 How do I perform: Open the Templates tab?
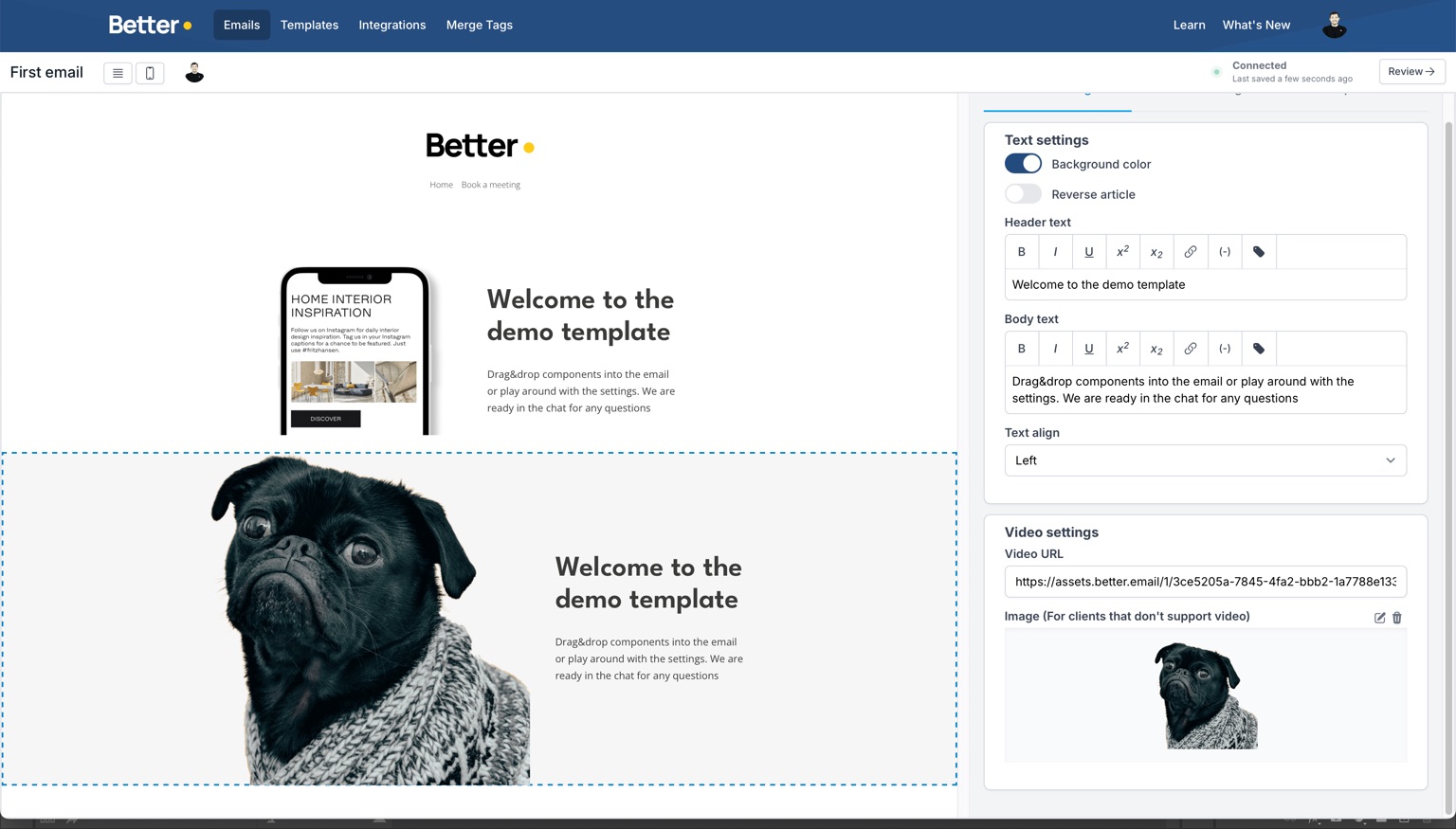309,26
